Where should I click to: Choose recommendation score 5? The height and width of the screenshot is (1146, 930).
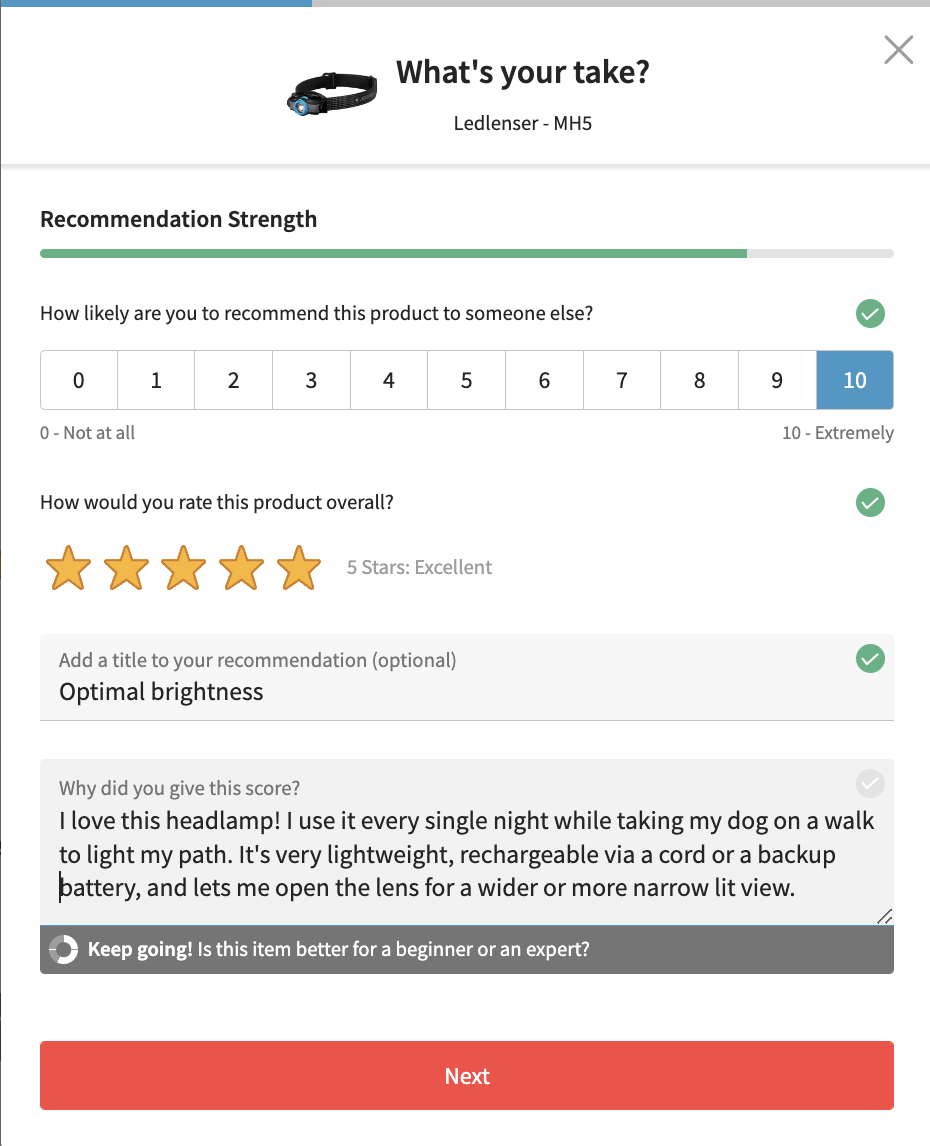coord(466,380)
